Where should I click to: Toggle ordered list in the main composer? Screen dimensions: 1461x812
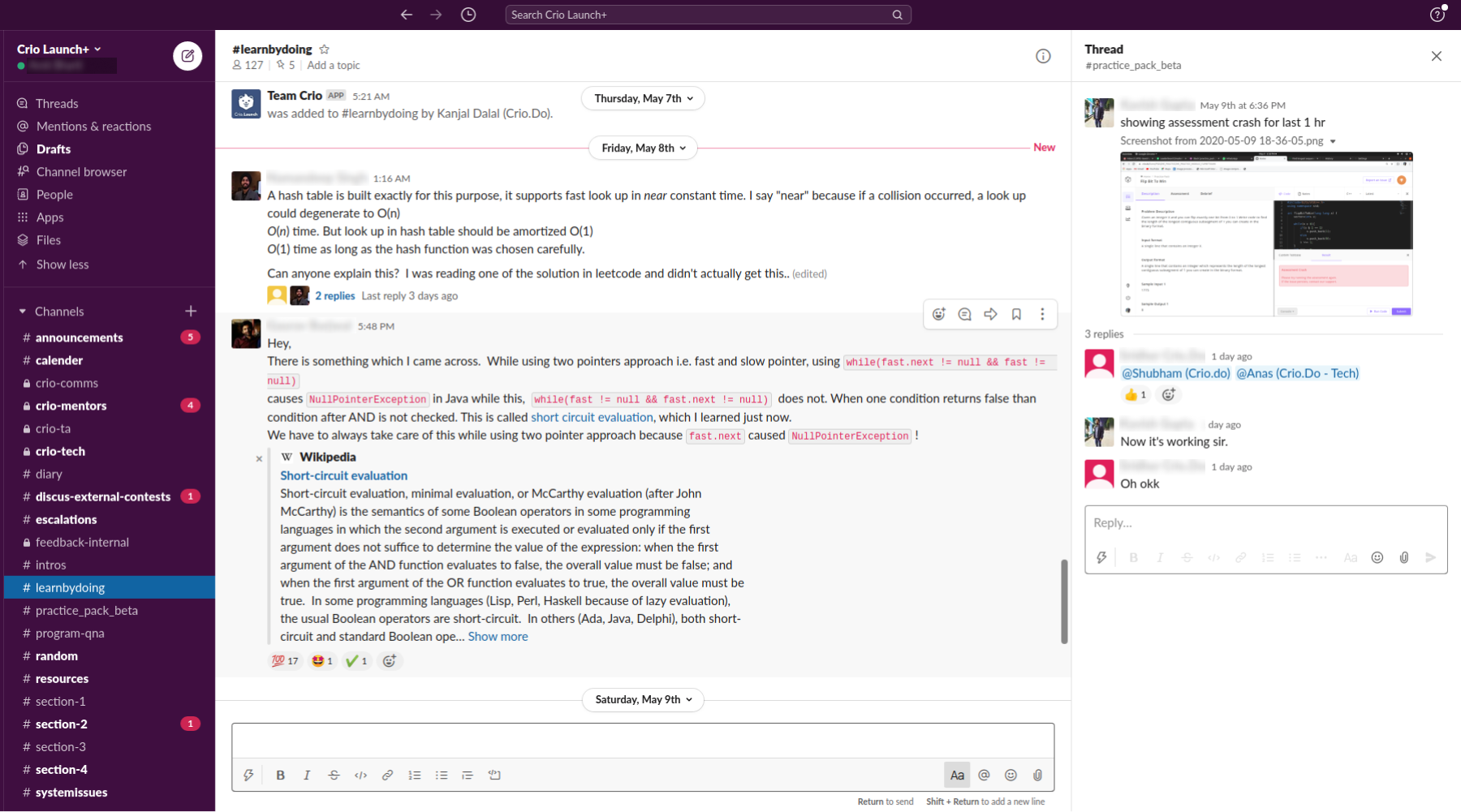click(414, 775)
